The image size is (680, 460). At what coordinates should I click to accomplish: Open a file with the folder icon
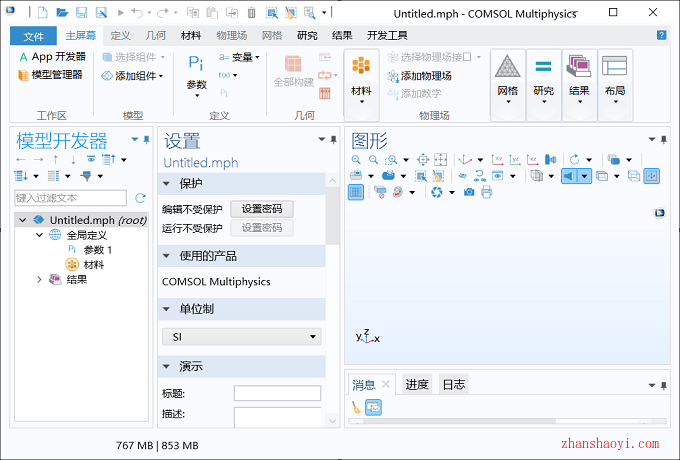tap(62, 13)
